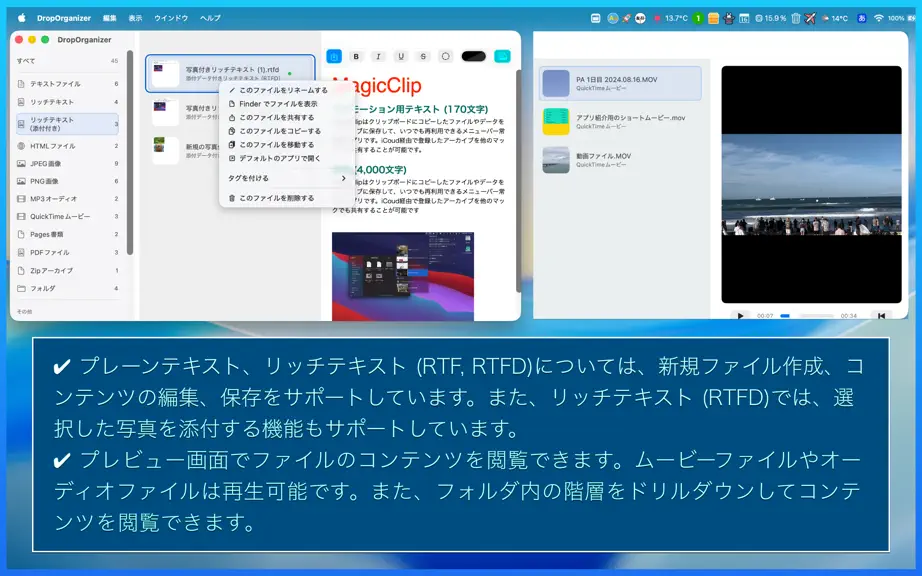The height and width of the screenshot is (576, 922).
Task: Open the ウインドウ menu
Action: coord(171,18)
